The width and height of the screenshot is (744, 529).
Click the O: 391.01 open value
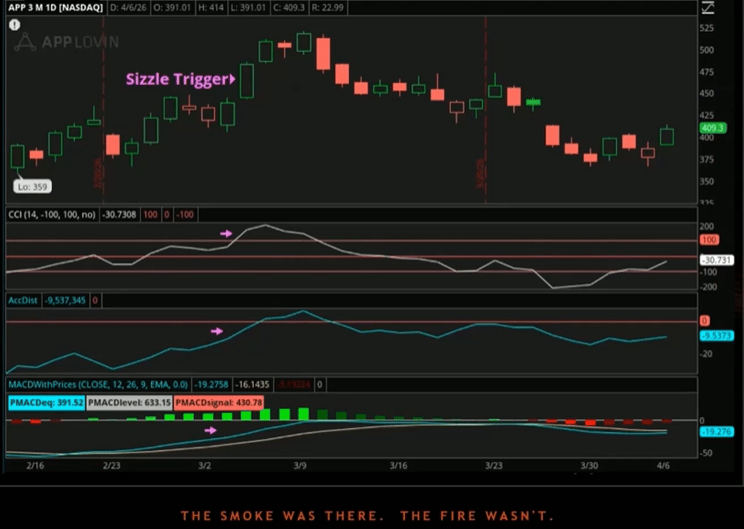pos(171,8)
